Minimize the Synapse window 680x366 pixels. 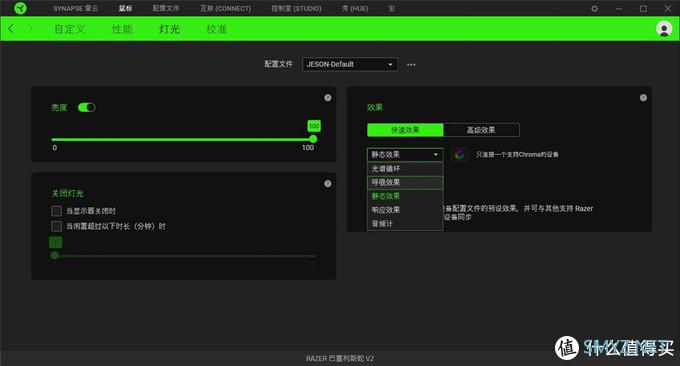coord(619,8)
